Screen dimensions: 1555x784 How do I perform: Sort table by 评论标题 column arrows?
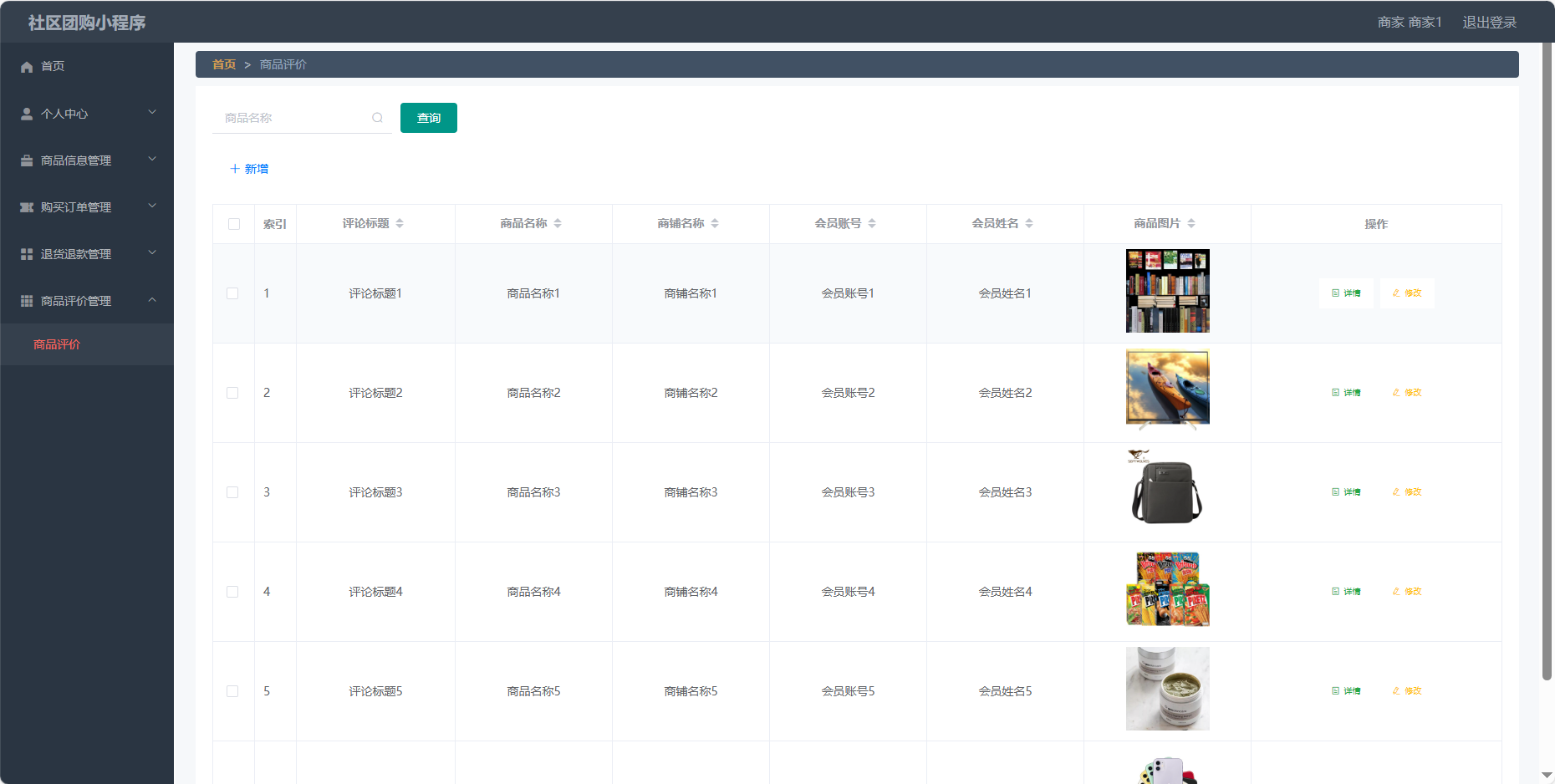click(x=400, y=223)
